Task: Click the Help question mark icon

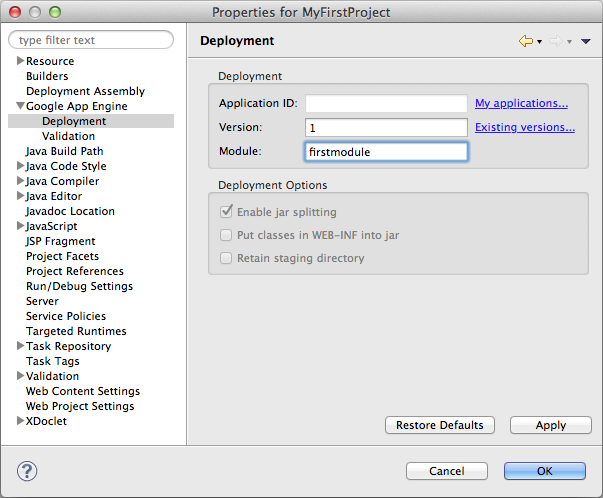Action: pyautogui.click(x=28, y=470)
